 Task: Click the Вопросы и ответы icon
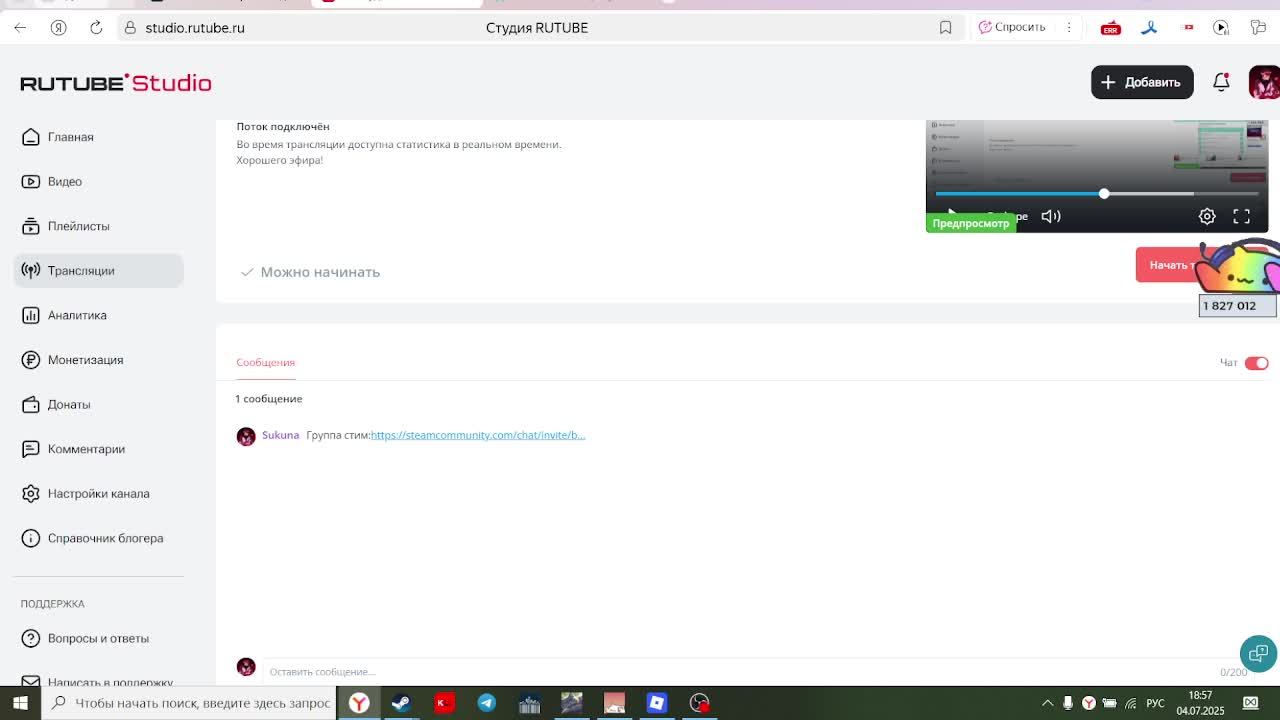coord(31,638)
